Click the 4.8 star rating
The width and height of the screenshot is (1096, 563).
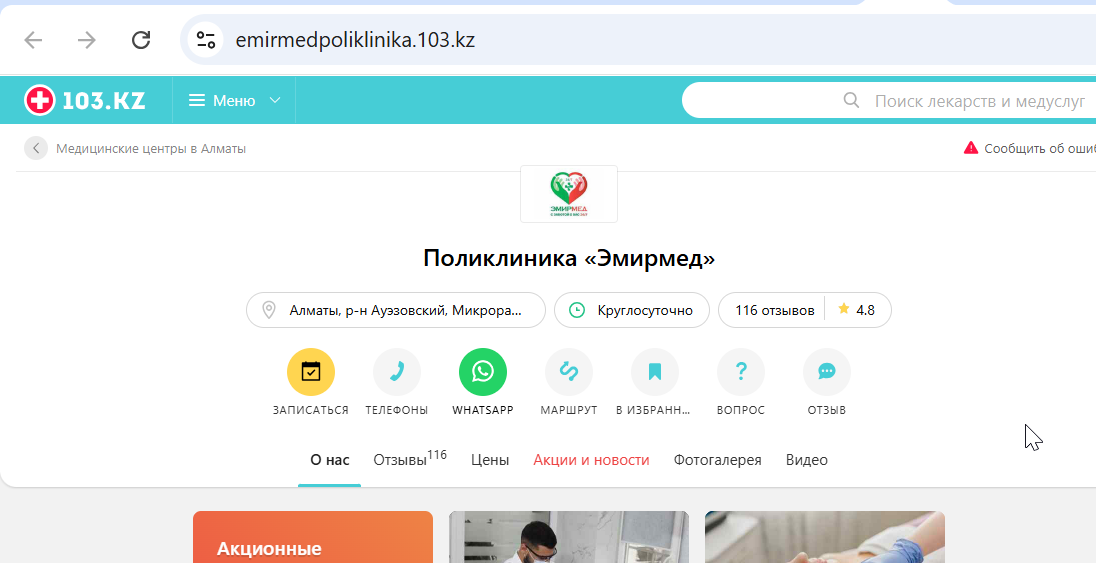coord(857,310)
